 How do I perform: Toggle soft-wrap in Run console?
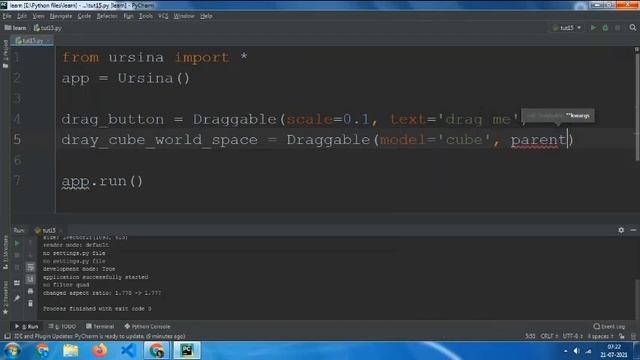[x=30, y=267]
